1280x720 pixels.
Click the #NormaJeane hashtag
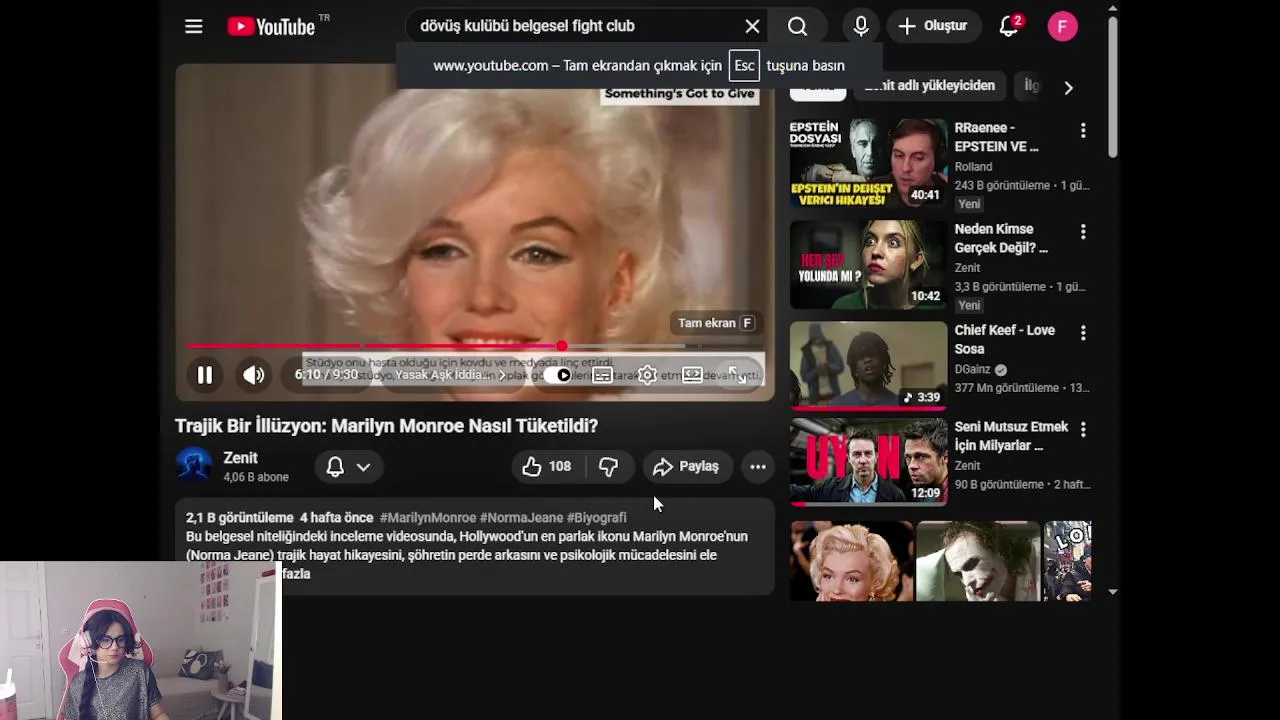522,518
